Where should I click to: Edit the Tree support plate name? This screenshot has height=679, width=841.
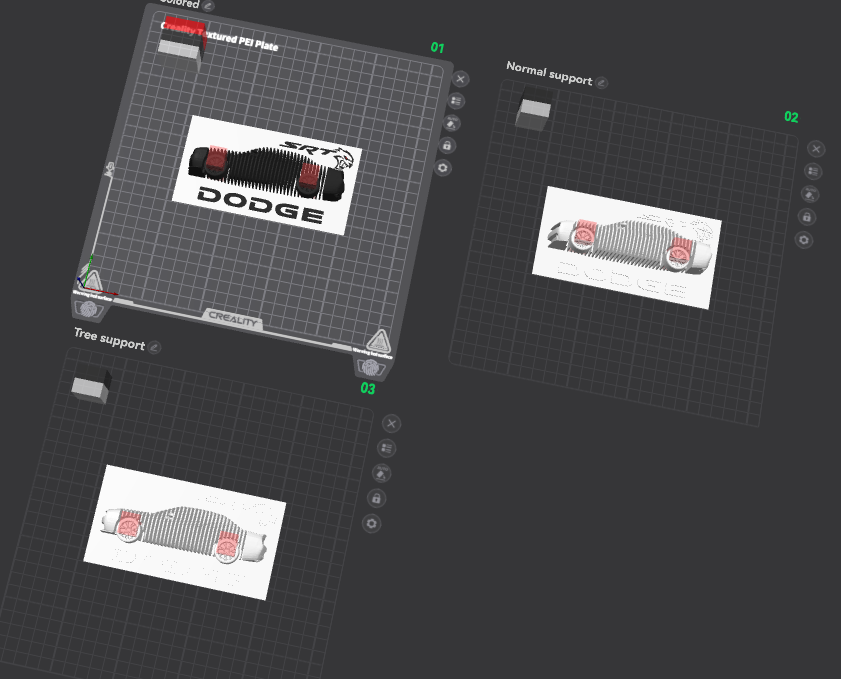154,348
